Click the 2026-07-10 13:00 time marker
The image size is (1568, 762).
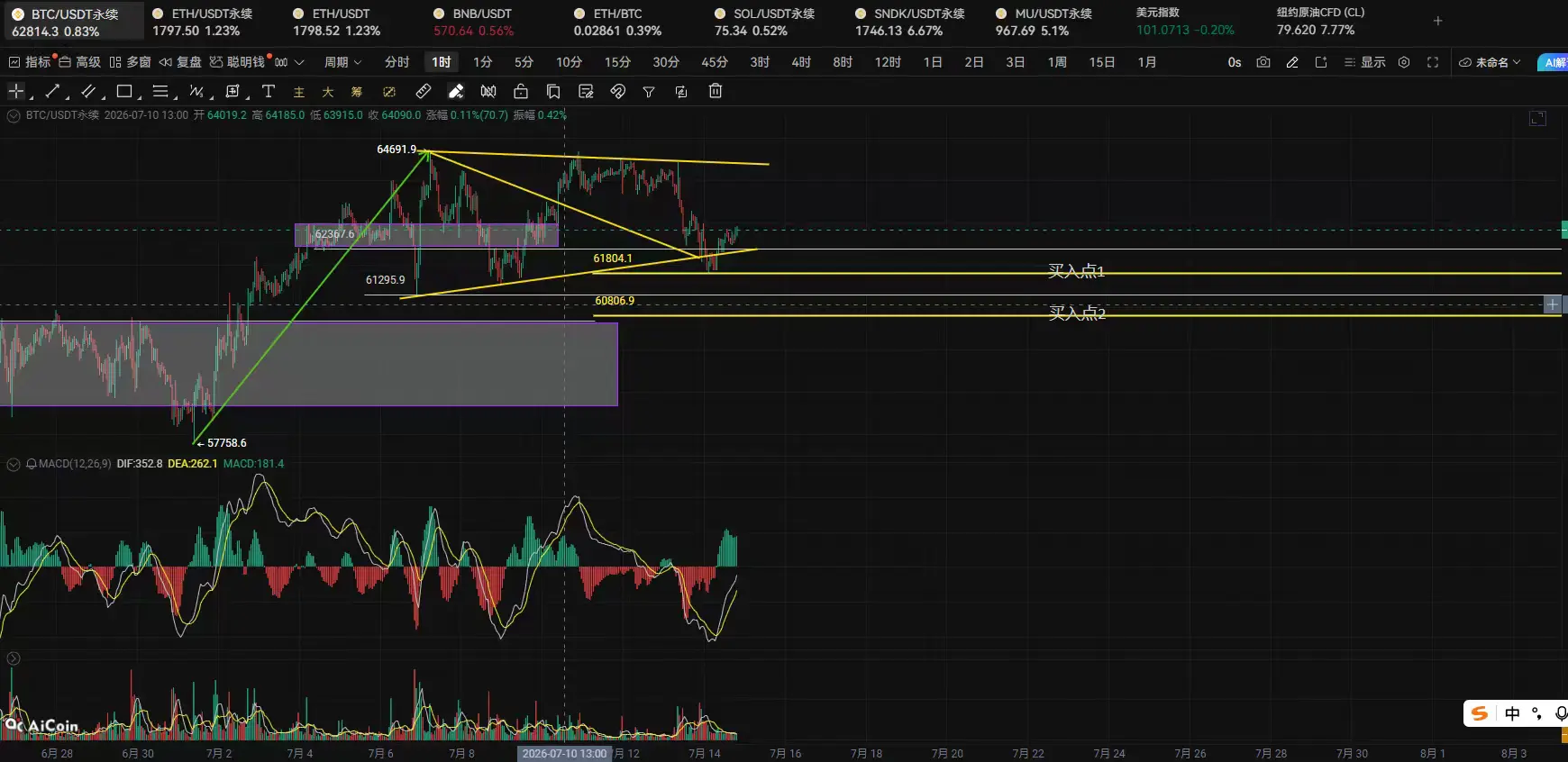pos(565,753)
